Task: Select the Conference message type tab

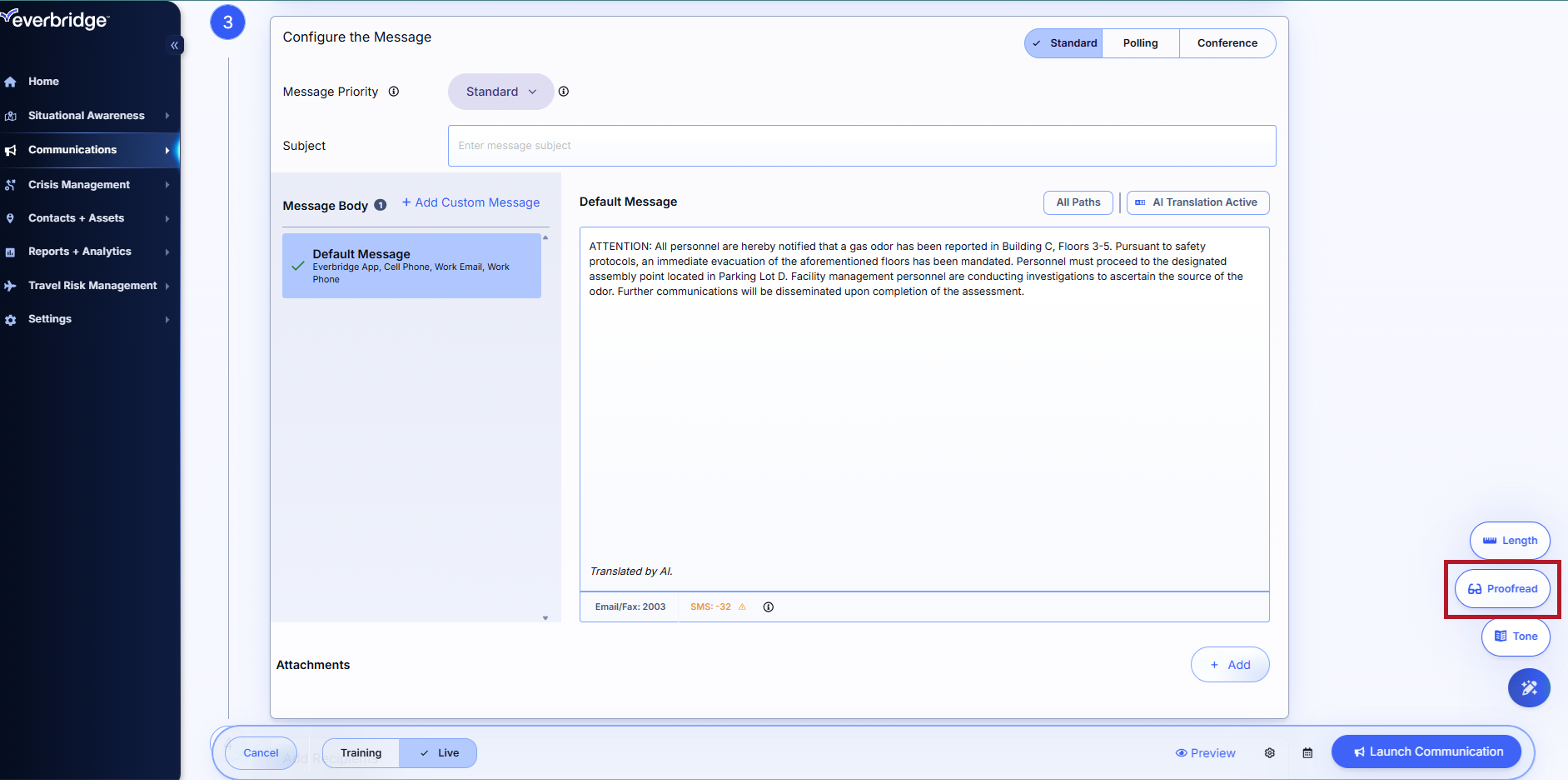Action: pos(1227,43)
